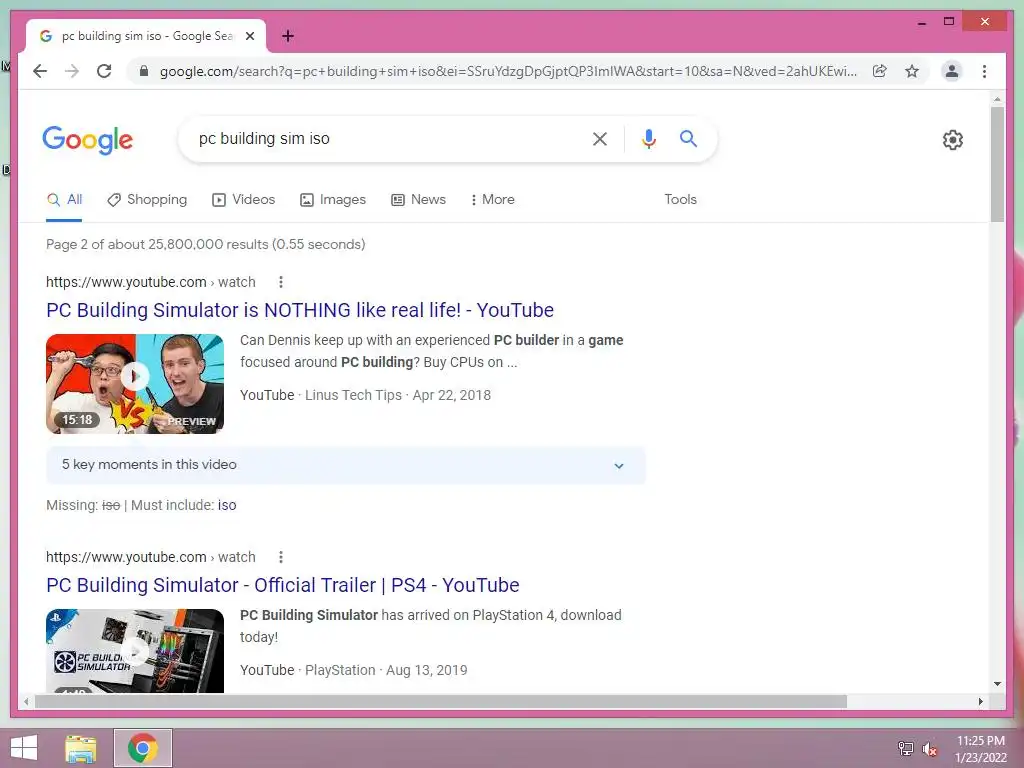This screenshot has height=768, width=1024.
Task: Click the scroll right arrow button
Action: click(980, 701)
